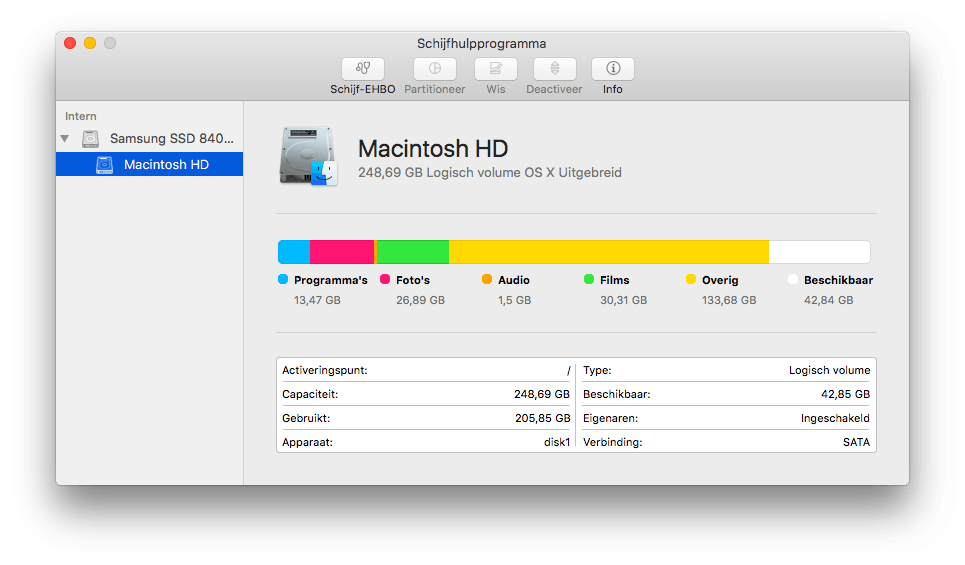Viewport: 965px width, 565px height.
Task: Click the 42,84 GB value
Action: click(828, 300)
